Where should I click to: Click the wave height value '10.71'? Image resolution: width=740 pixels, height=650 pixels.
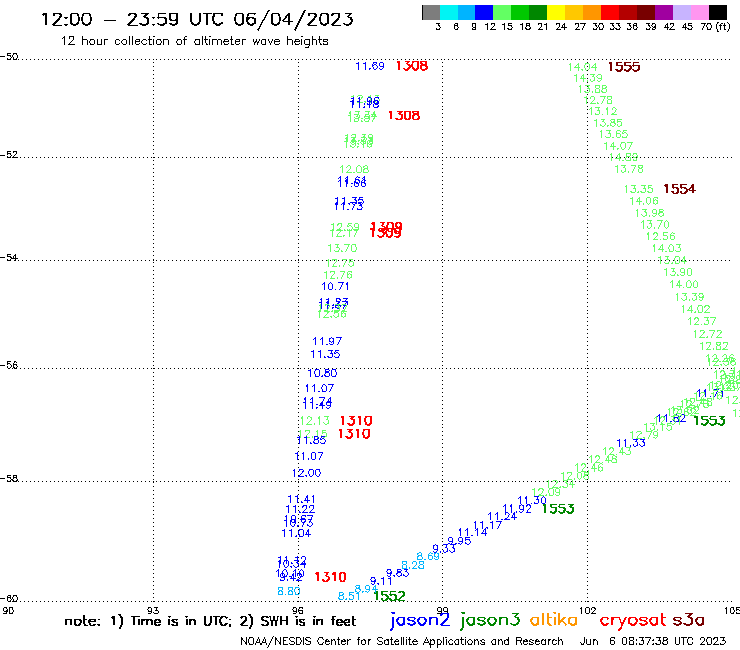click(335, 287)
